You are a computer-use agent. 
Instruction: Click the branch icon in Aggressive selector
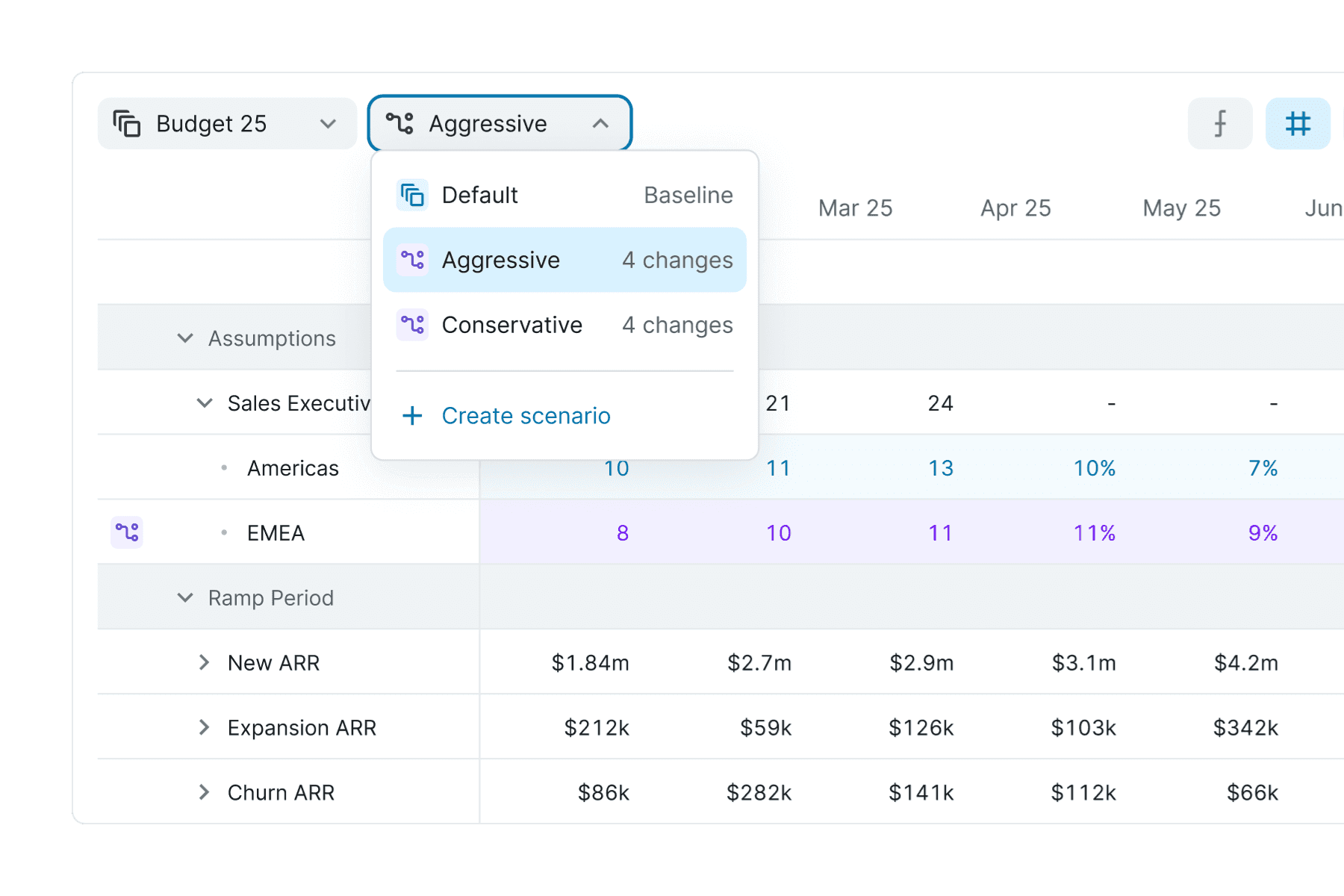click(x=399, y=123)
